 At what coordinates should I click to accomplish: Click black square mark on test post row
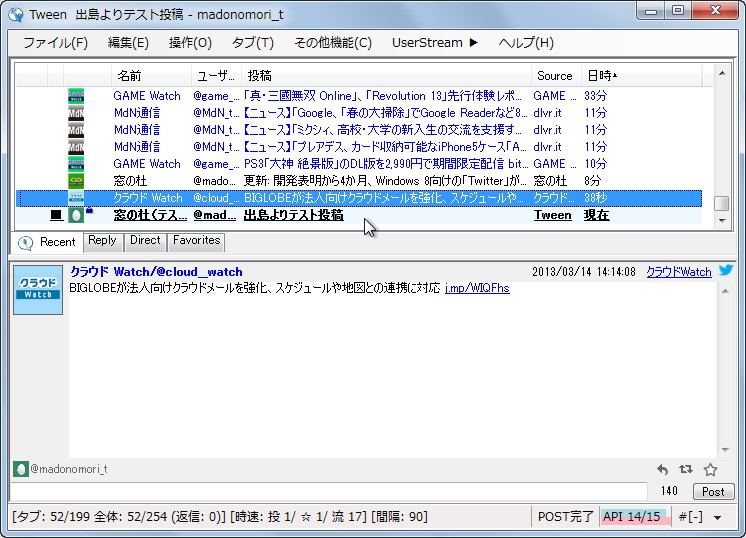(x=56, y=215)
